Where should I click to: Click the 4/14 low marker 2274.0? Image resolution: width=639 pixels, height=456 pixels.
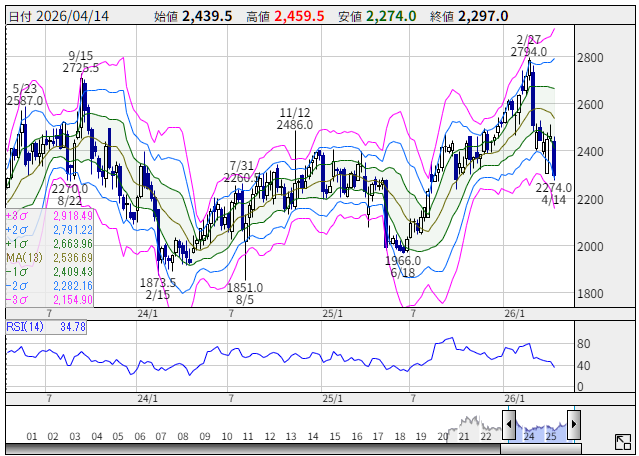553,187
